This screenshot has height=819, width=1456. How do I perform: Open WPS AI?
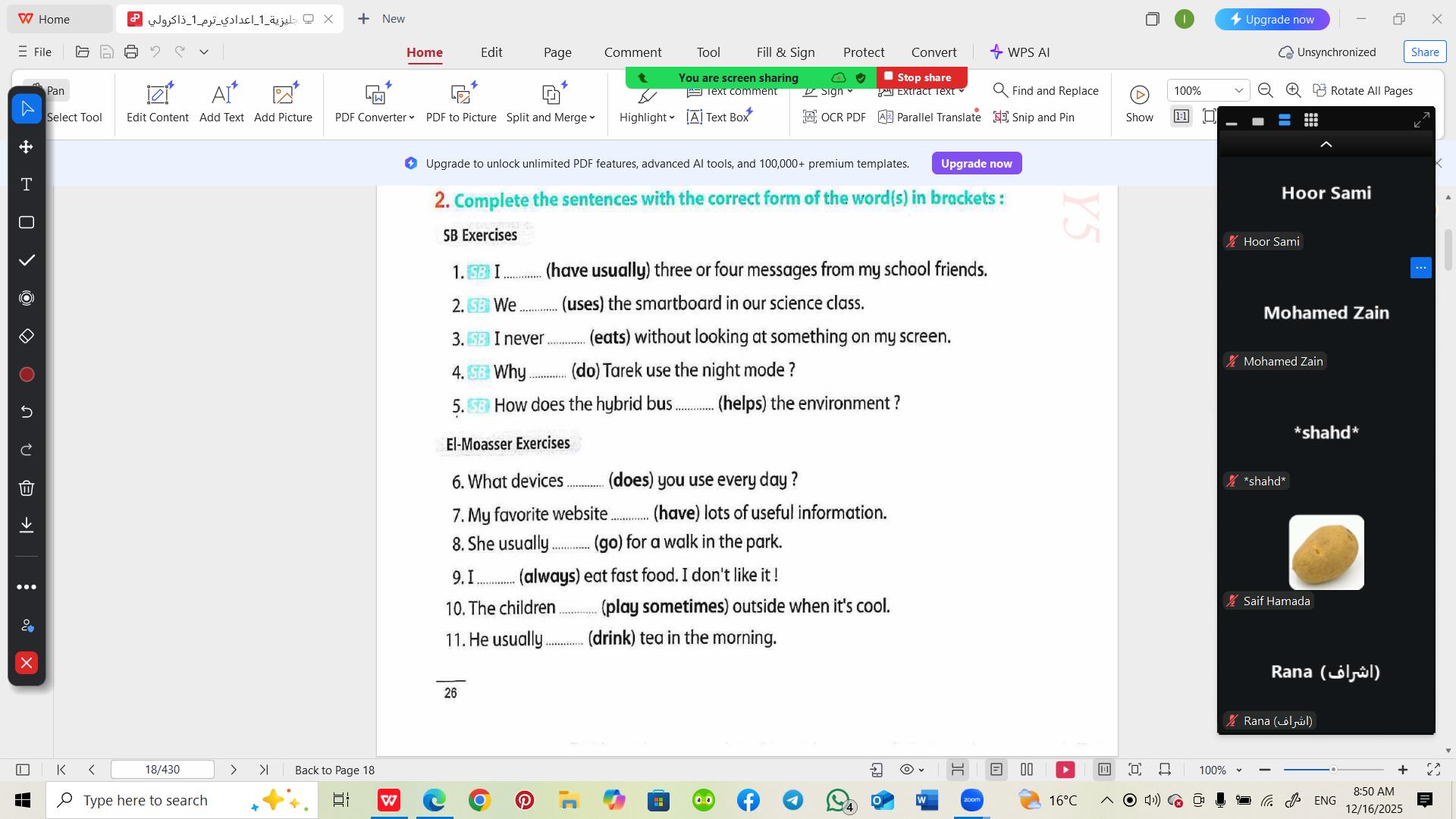tap(1020, 52)
